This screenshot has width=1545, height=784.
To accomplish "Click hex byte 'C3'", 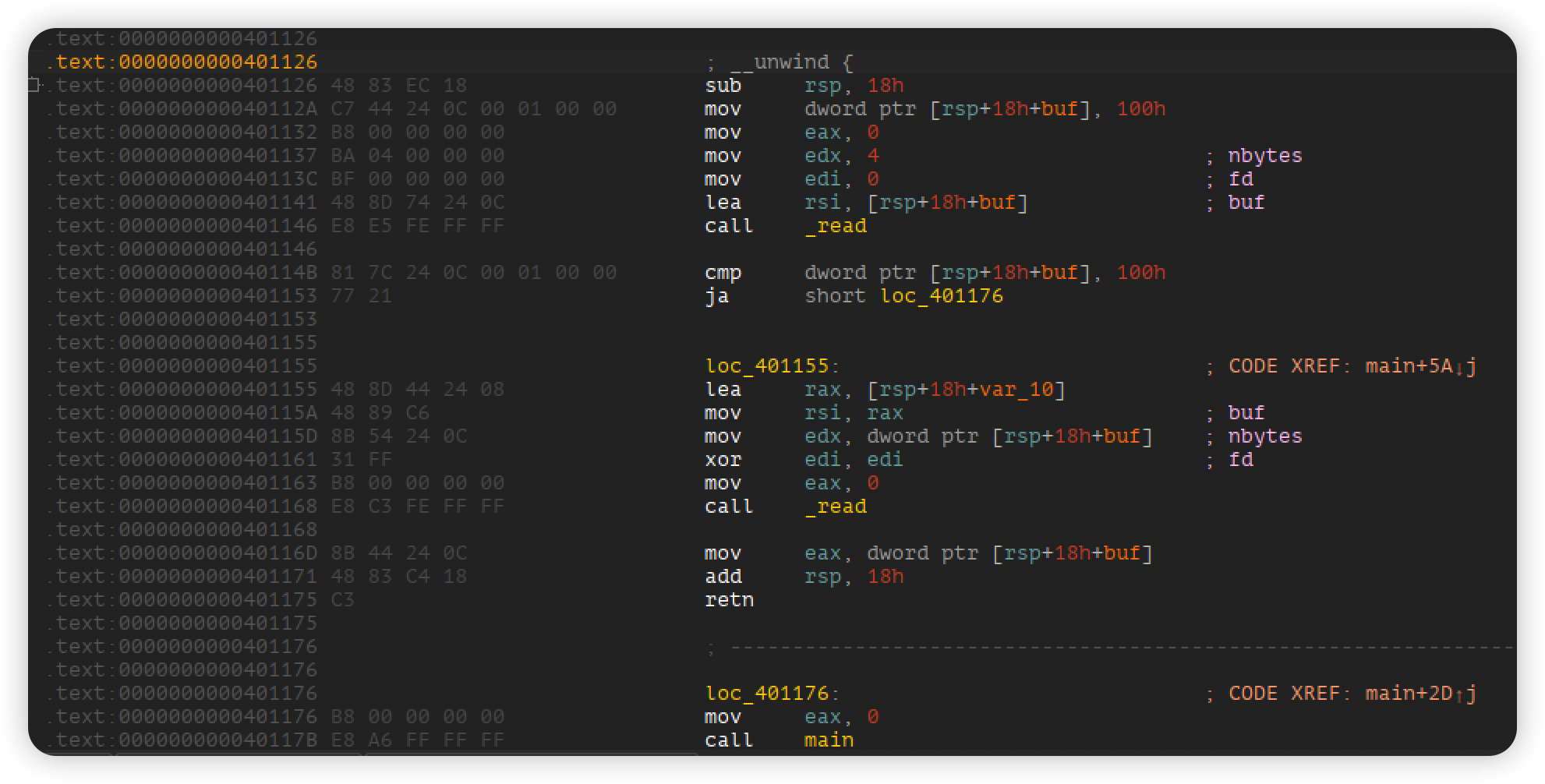I will pyautogui.click(x=343, y=599).
